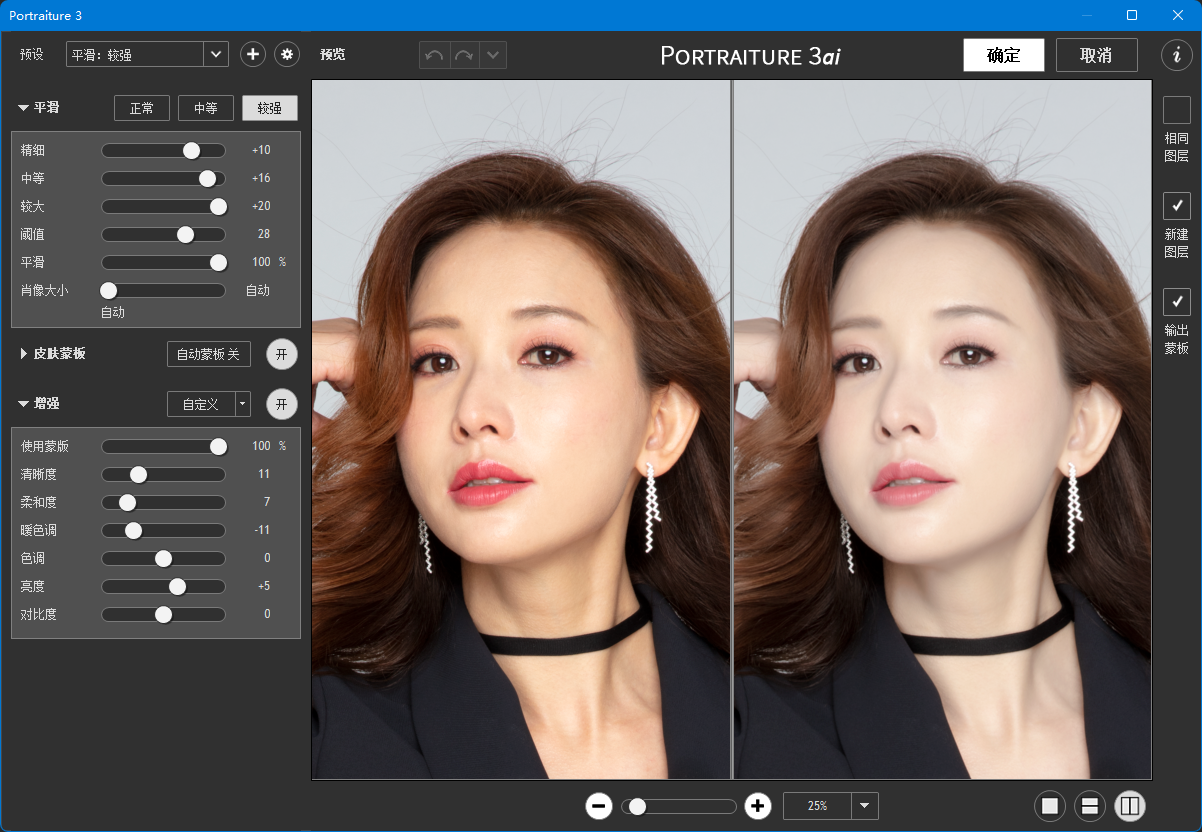Click the 暖色调 slider handle
Image resolution: width=1202 pixels, height=832 pixels.
tap(133, 530)
